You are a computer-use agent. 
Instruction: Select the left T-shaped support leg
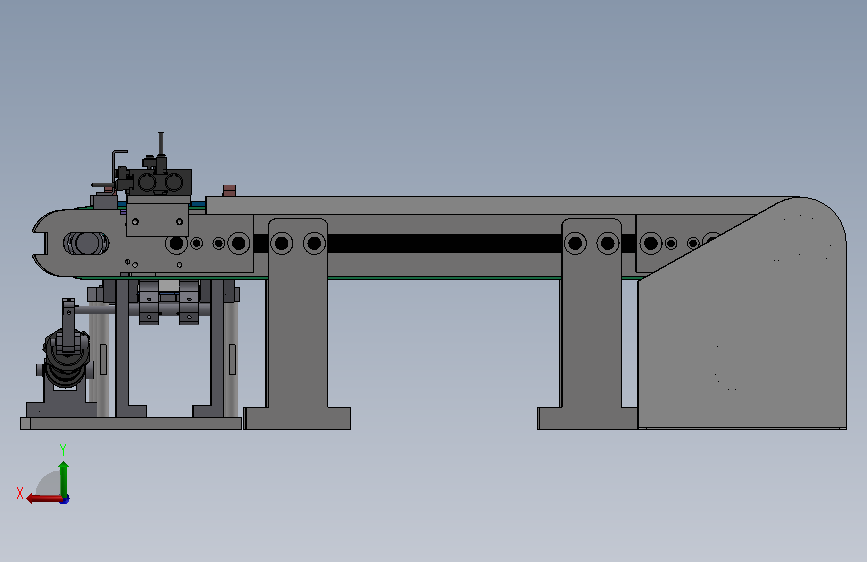[x=297, y=324]
